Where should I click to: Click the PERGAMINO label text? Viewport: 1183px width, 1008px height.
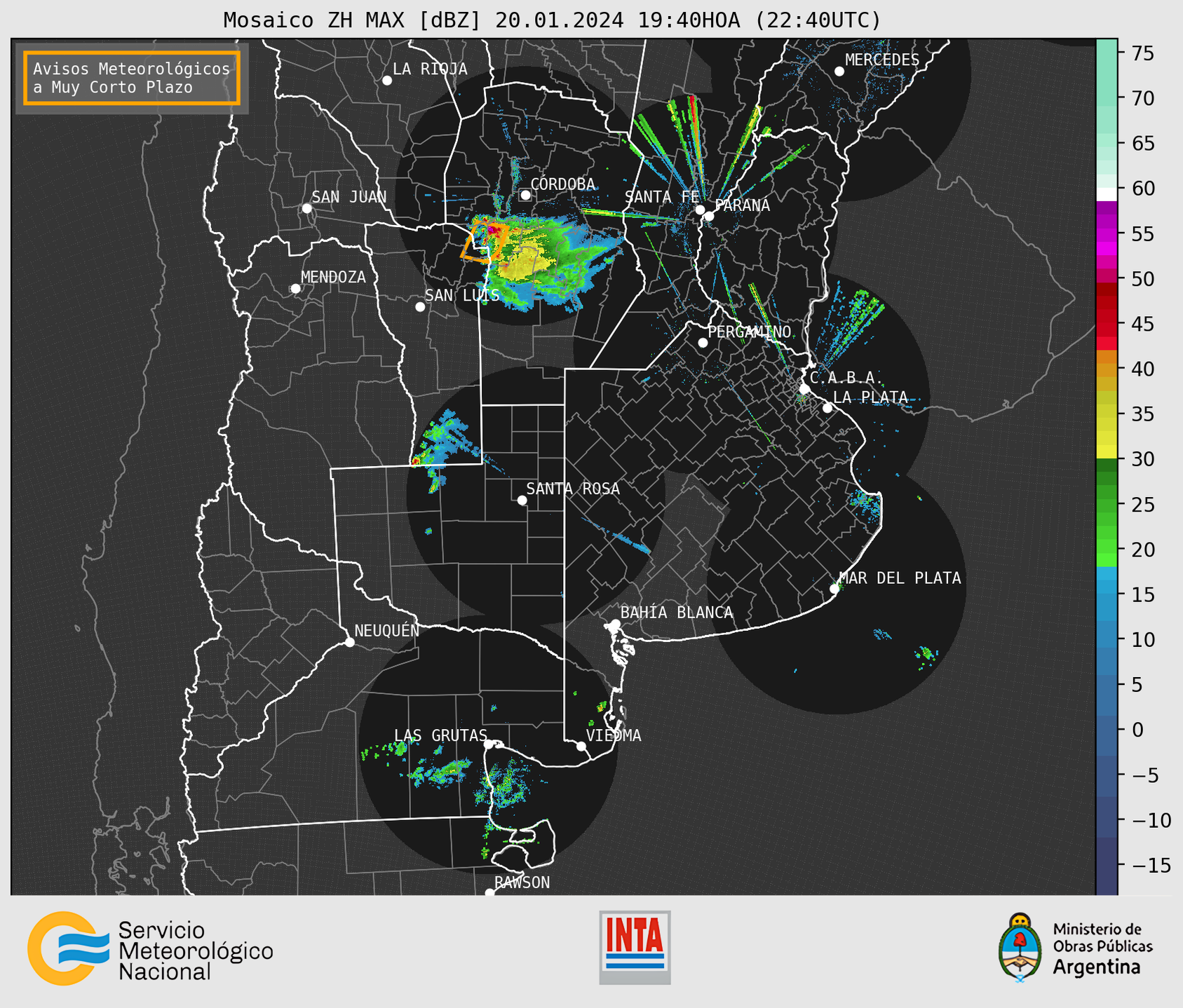[x=749, y=332]
